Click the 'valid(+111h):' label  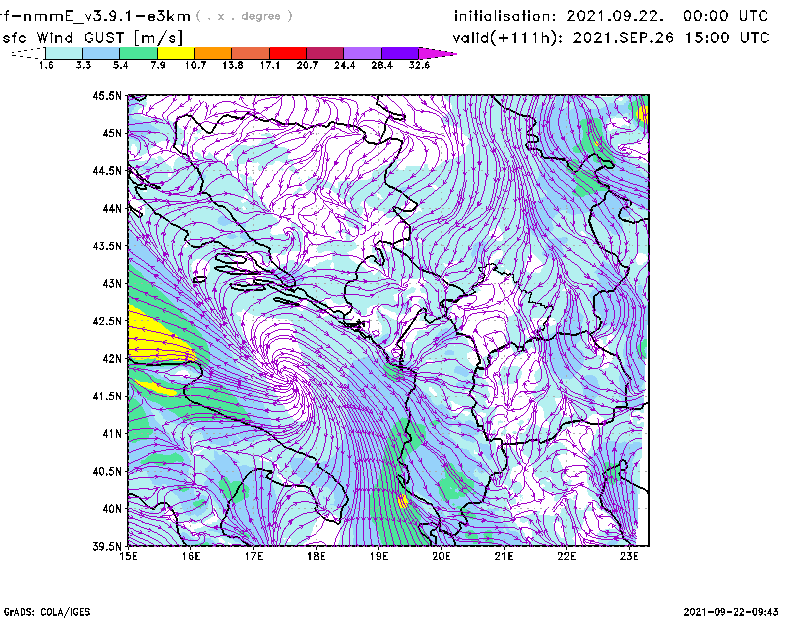508,38
